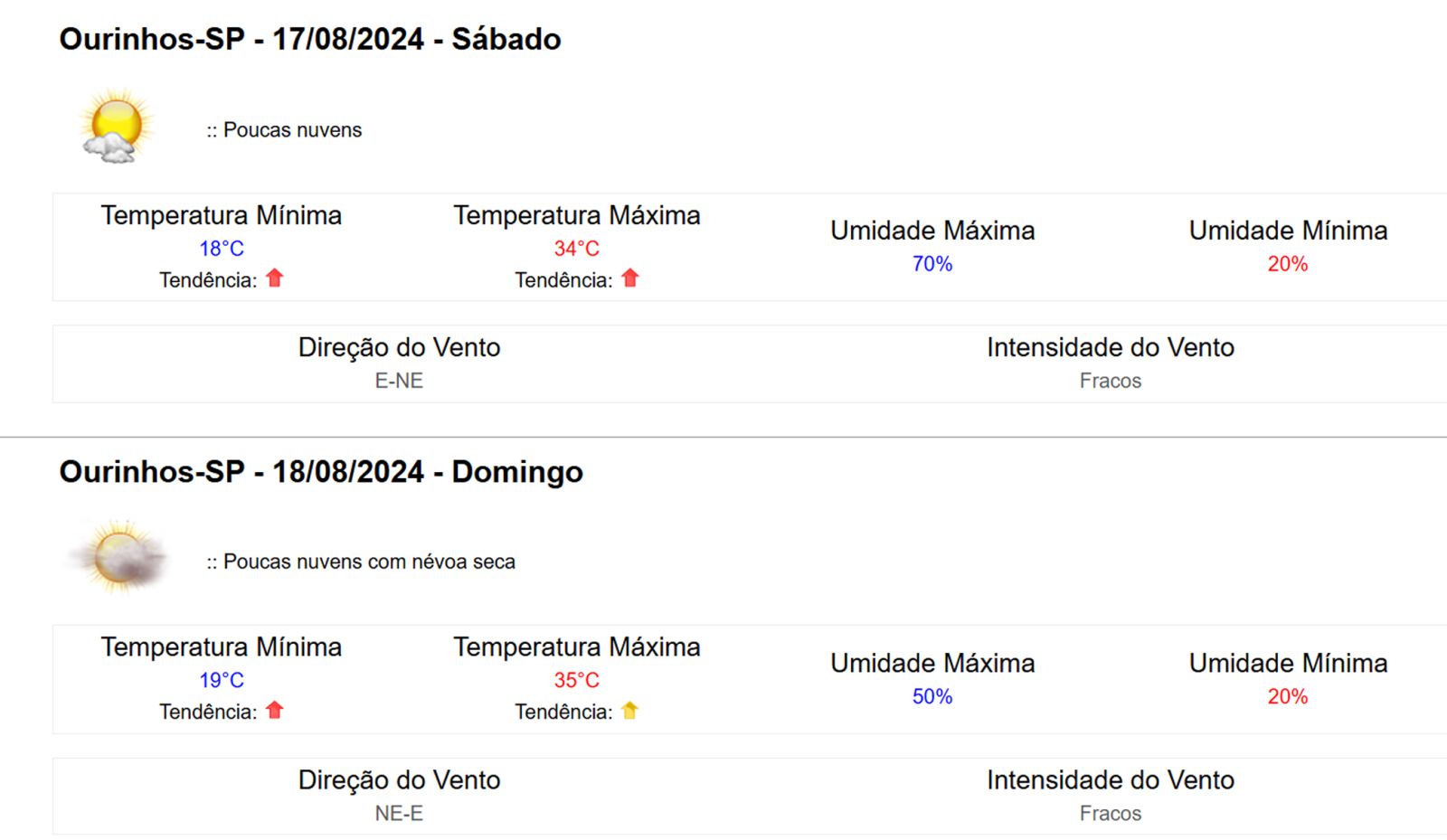The image size is (1447, 840).
Task: Click red trend arrow under Saturday's maximum temperature
Action: click(630, 278)
